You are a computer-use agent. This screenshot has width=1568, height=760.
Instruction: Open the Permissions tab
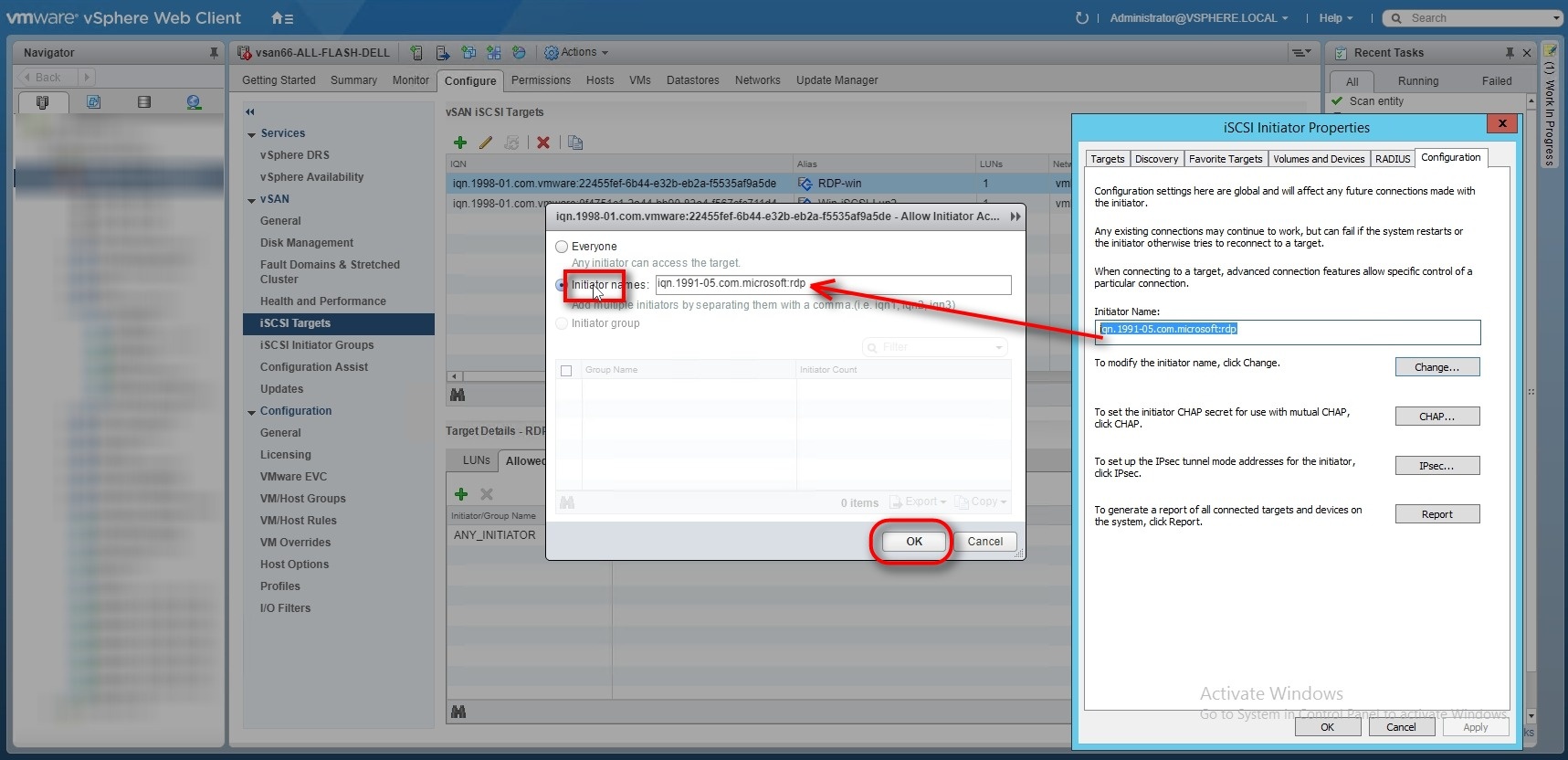click(x=541, y=80)
